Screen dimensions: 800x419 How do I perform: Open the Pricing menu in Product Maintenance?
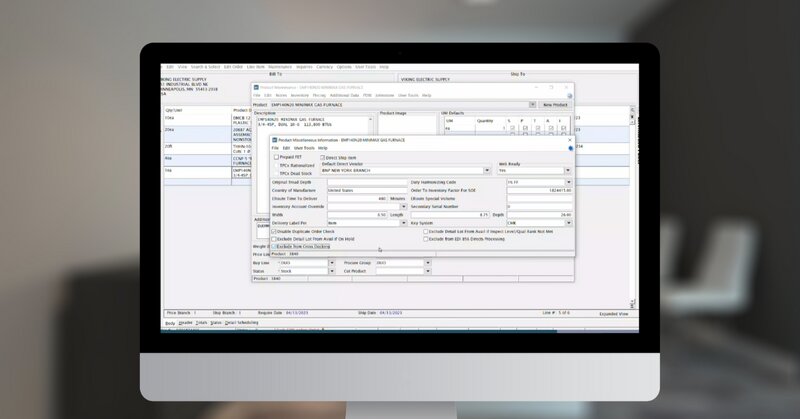[x=319, y=95]
